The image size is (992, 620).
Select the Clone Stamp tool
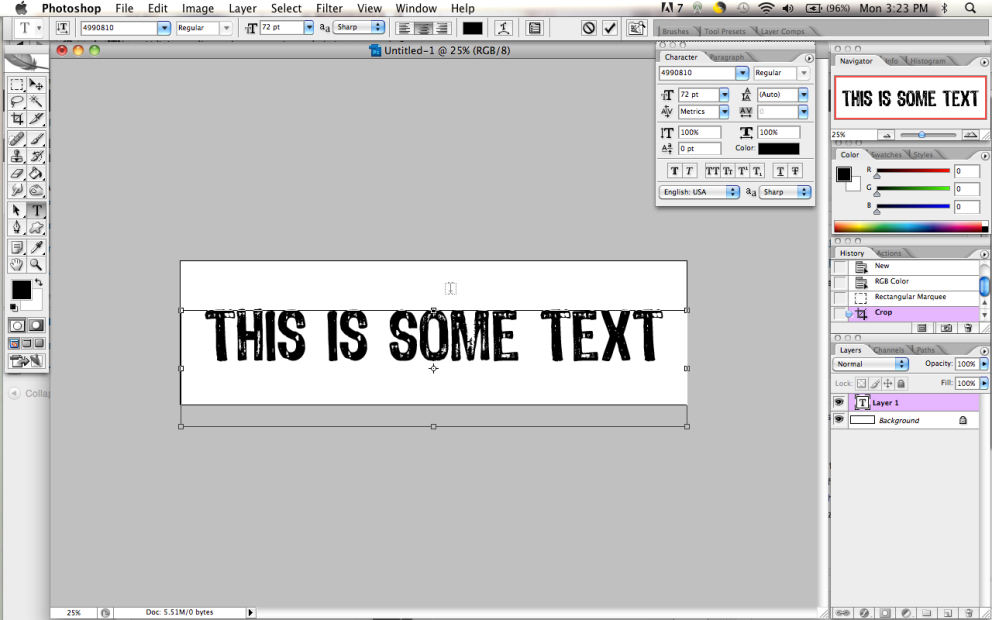click(17, 156)
